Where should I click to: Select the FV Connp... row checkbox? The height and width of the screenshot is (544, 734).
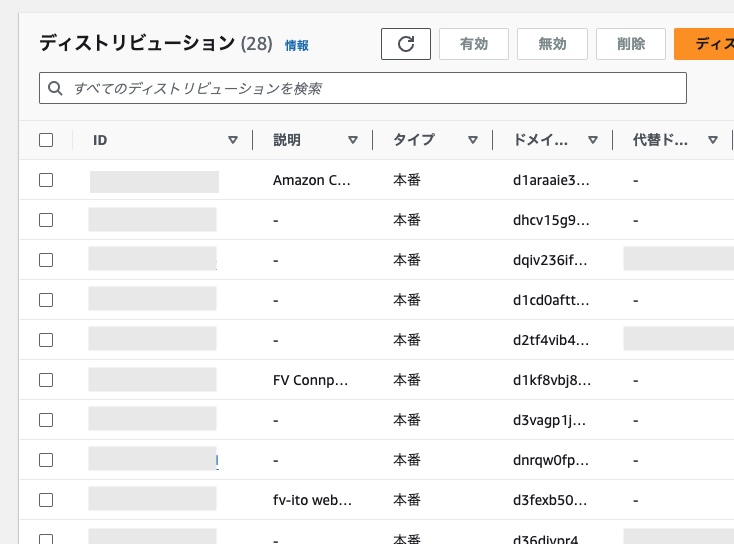46,380
